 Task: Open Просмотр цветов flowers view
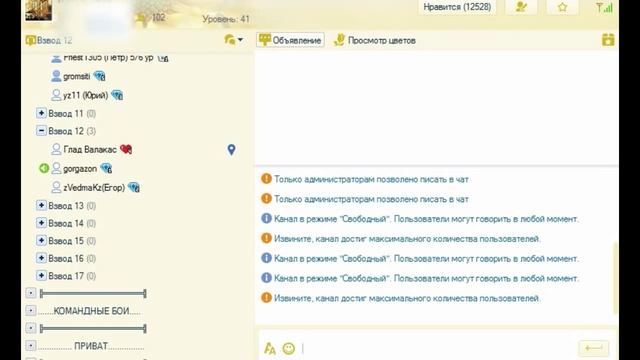pyautogui.click(x=375, y=40)
